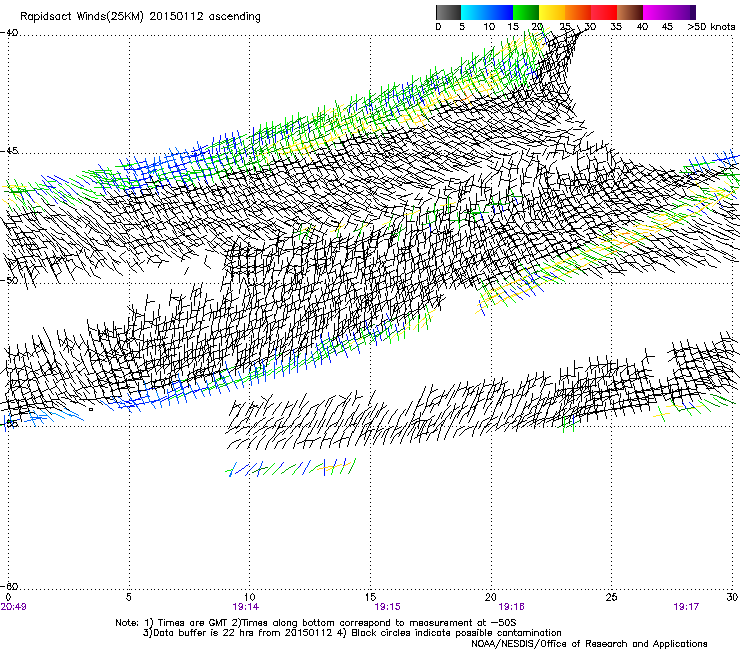
Task: Click the latitude axis label -40
Action: coord(9,33)
